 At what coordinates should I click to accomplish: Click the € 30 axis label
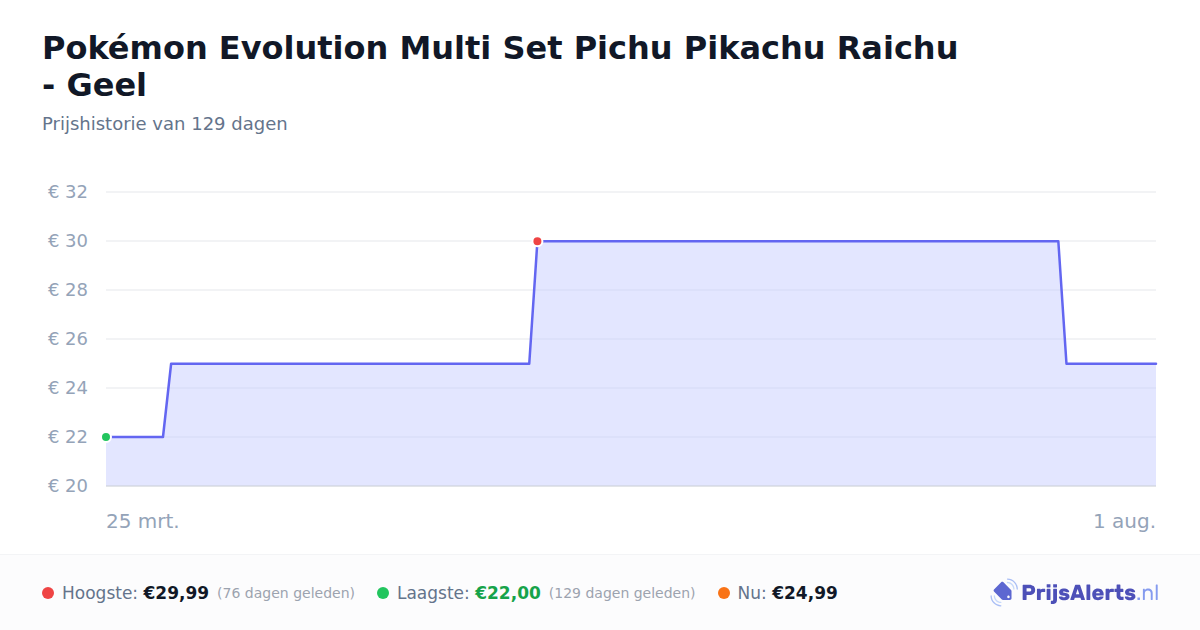coord(68,241)
